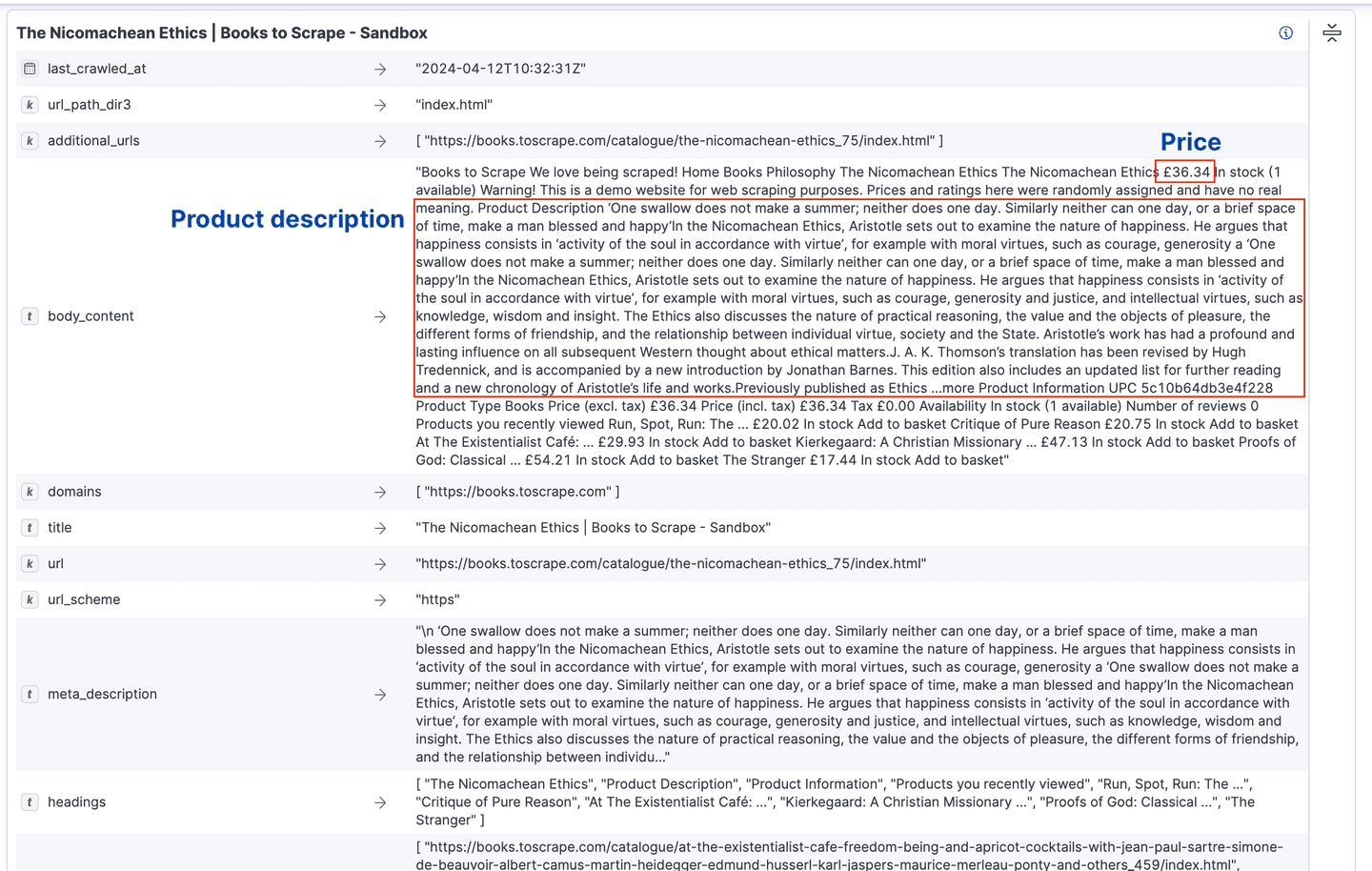
Task: Click the info icon in the header
Action: click(1285, 32)
